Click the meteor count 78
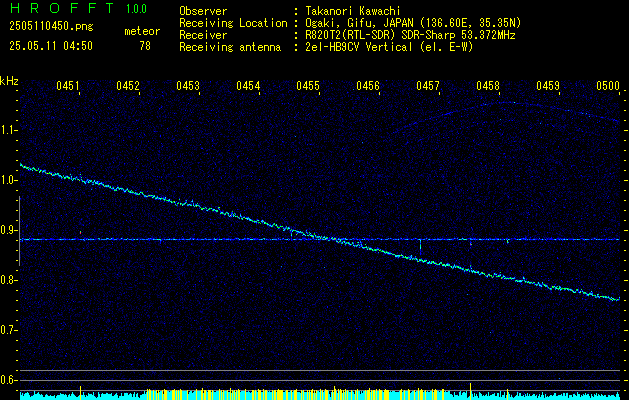Image resolution: width=629 pixels, height=400 pixels. click(x=145, y=46)
